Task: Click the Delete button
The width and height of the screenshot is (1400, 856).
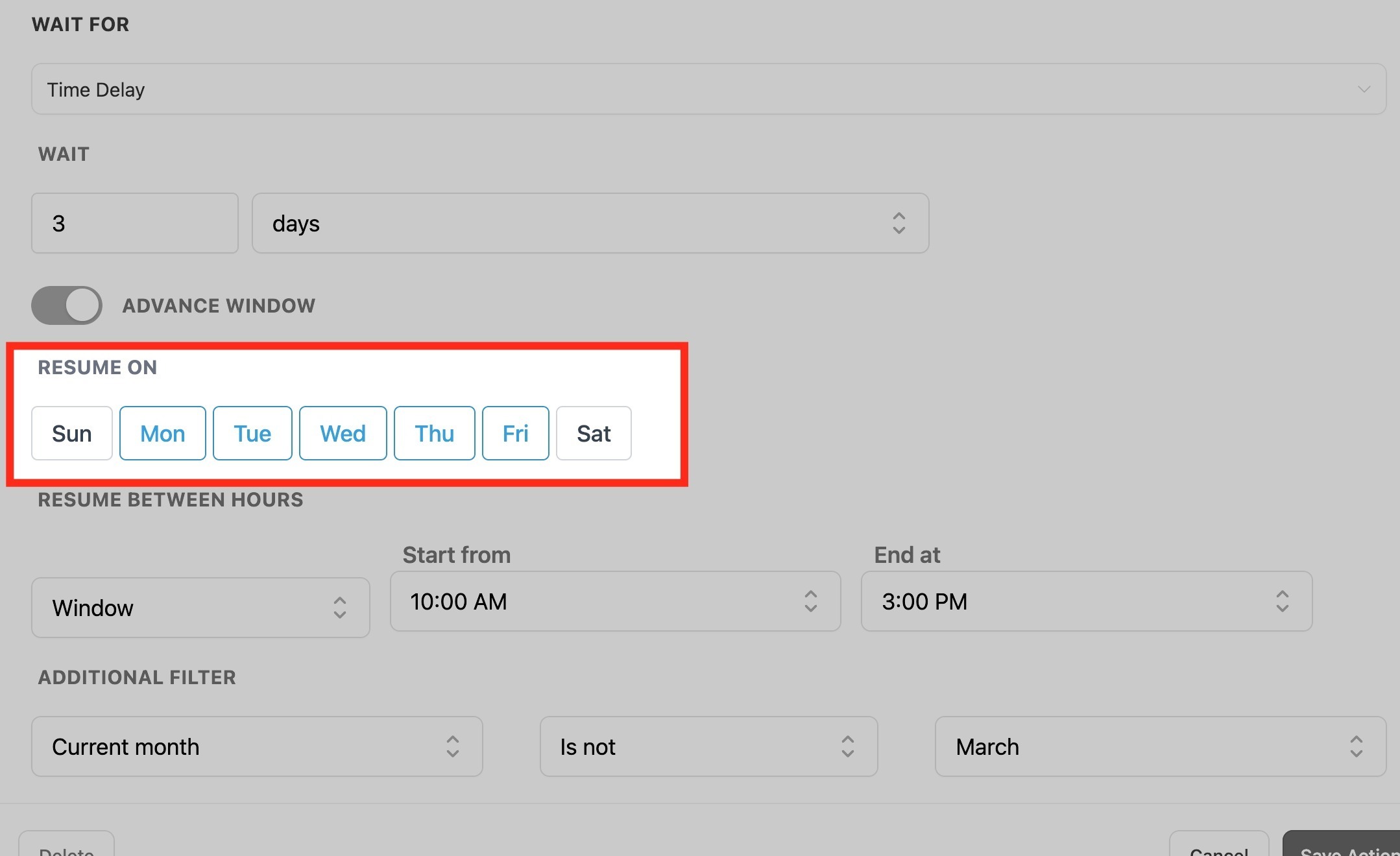Action: 66,846
